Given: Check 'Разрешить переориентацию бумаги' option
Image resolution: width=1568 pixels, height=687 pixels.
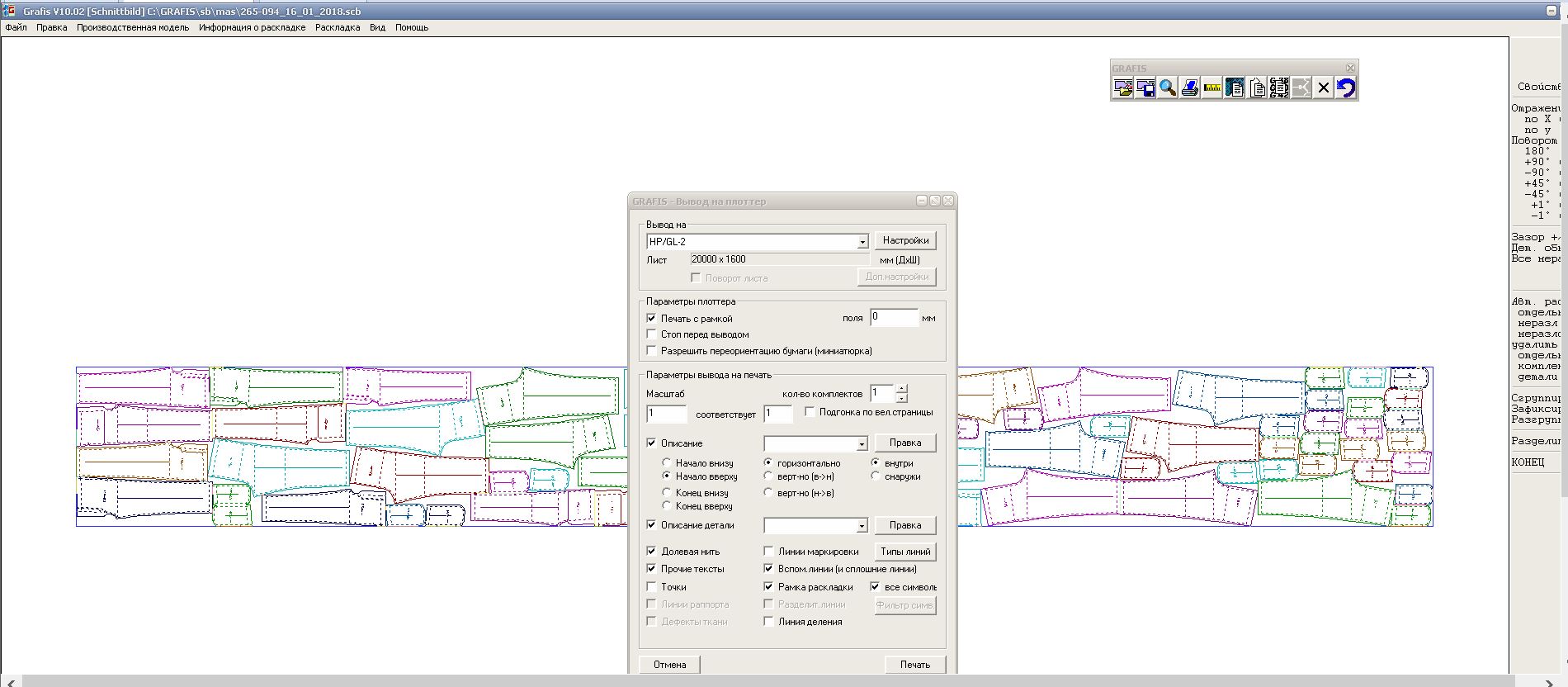Looking at the screenshot, I should click(651, 351).
